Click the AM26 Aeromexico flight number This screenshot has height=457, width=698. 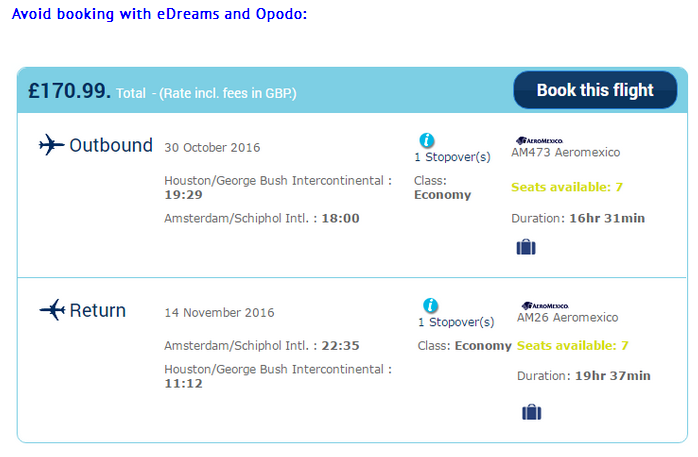point(567,317)
